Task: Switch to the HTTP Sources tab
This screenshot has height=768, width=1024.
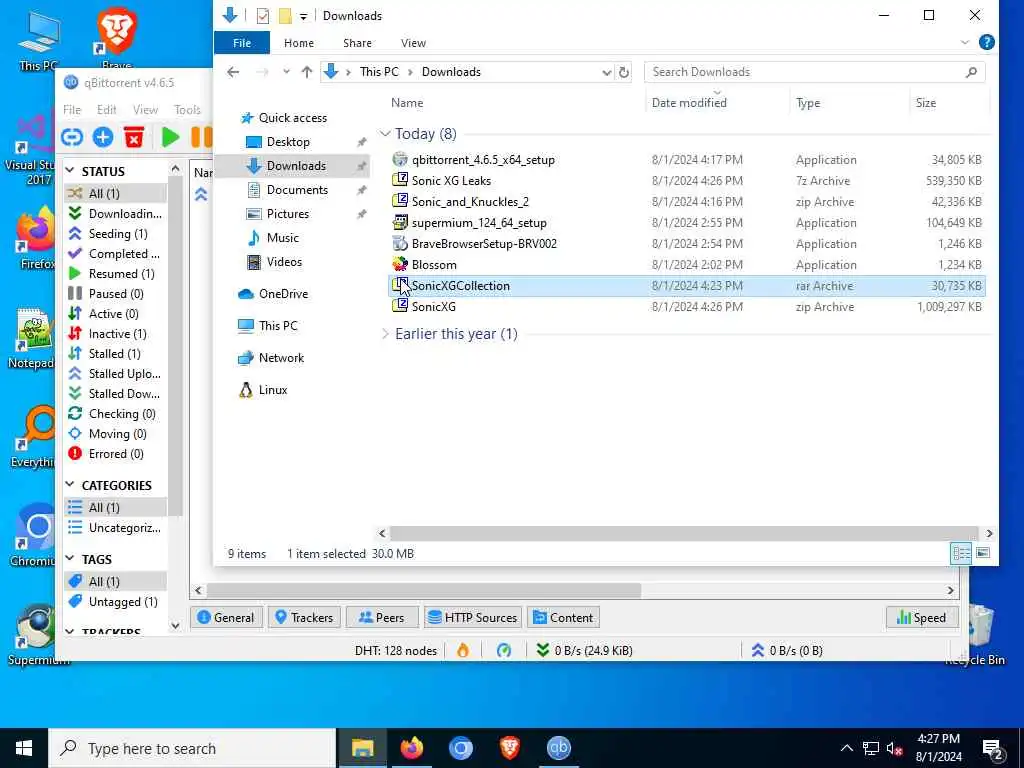Action: (473, 618)
